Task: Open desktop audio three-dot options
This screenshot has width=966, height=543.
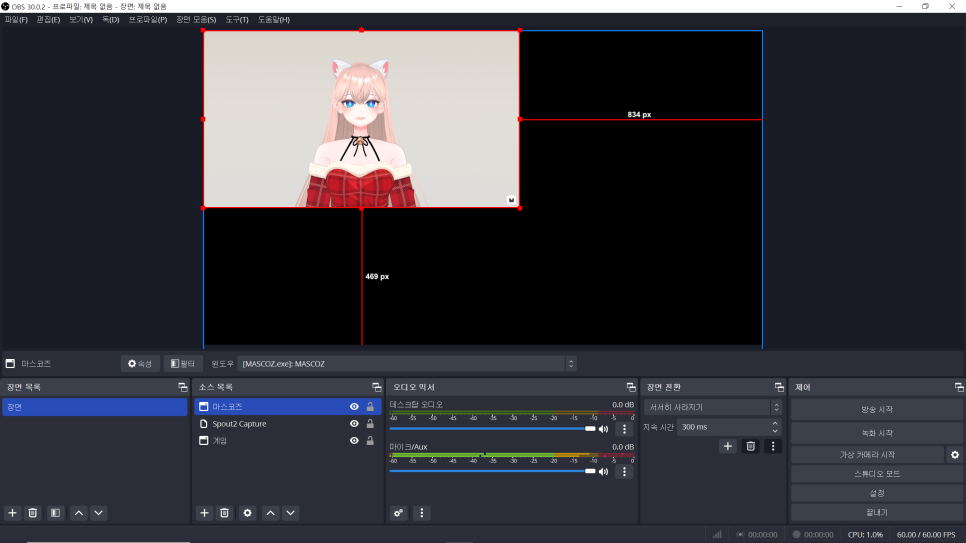Action: (x=624, y=429)
